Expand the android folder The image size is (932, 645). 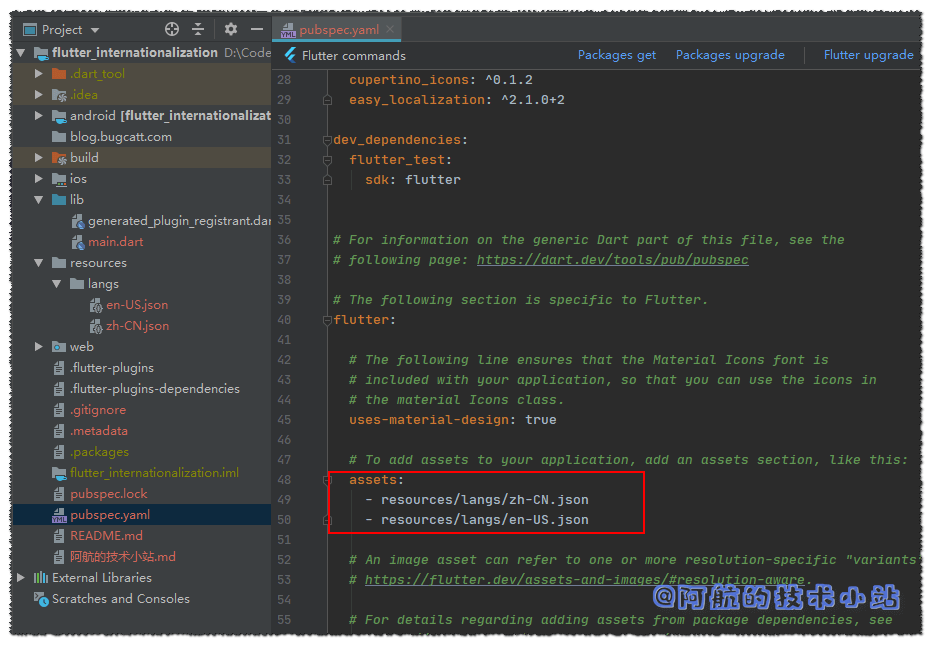coord(39,116)
